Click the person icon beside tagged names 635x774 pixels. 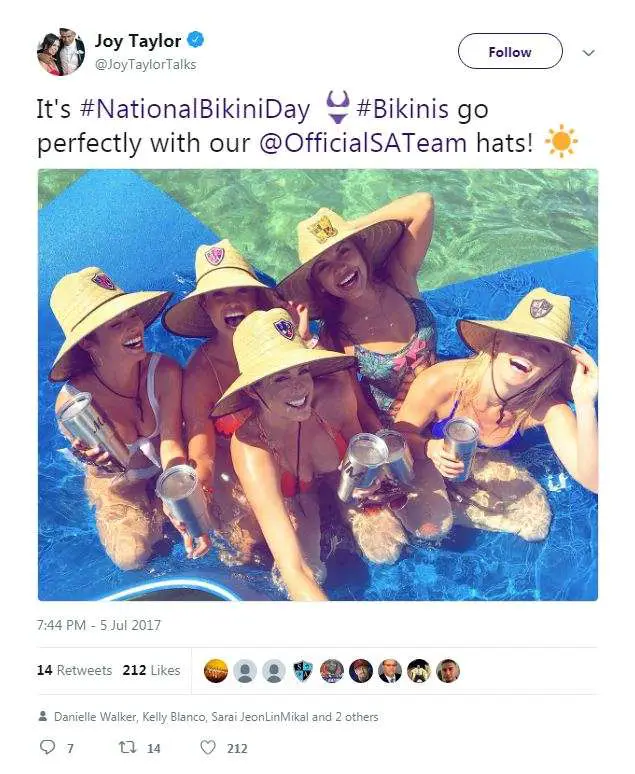coord(43,716)
